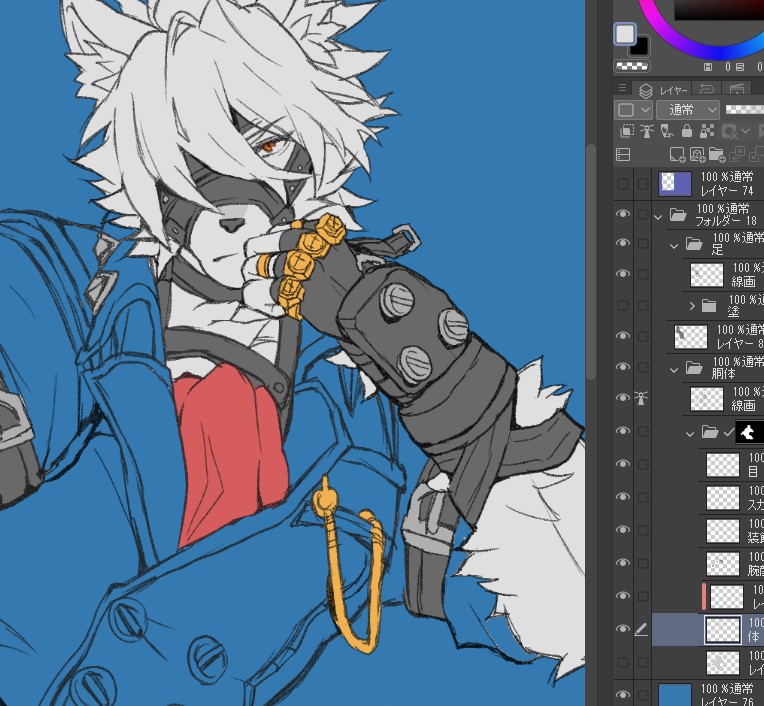Switch to the history undo tab
Viewport: 764px width, 706px height.
click(707, 89)
